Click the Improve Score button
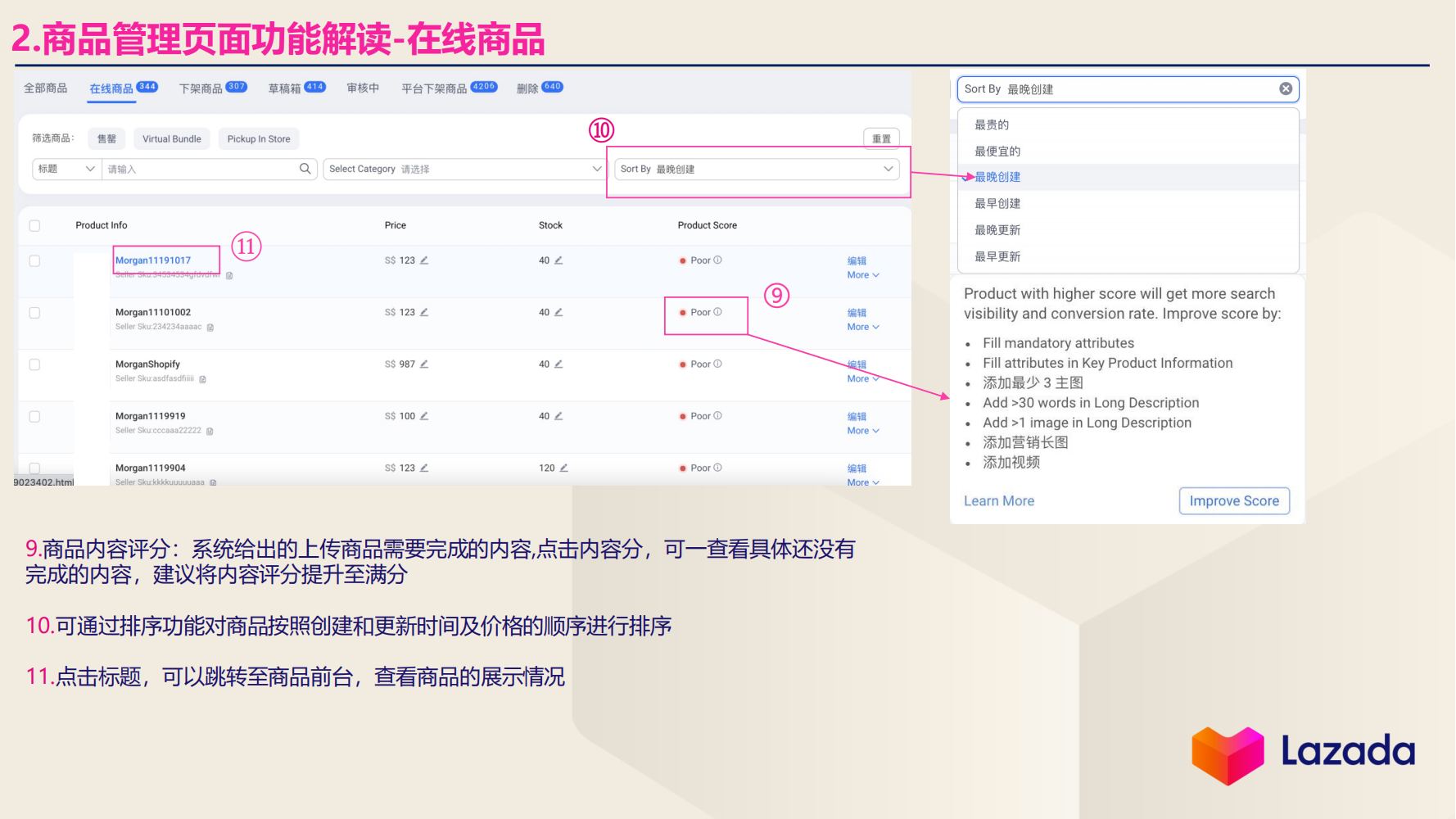Image resolution: width=1456 pixels, height=819 pixels. (1234, 500)
